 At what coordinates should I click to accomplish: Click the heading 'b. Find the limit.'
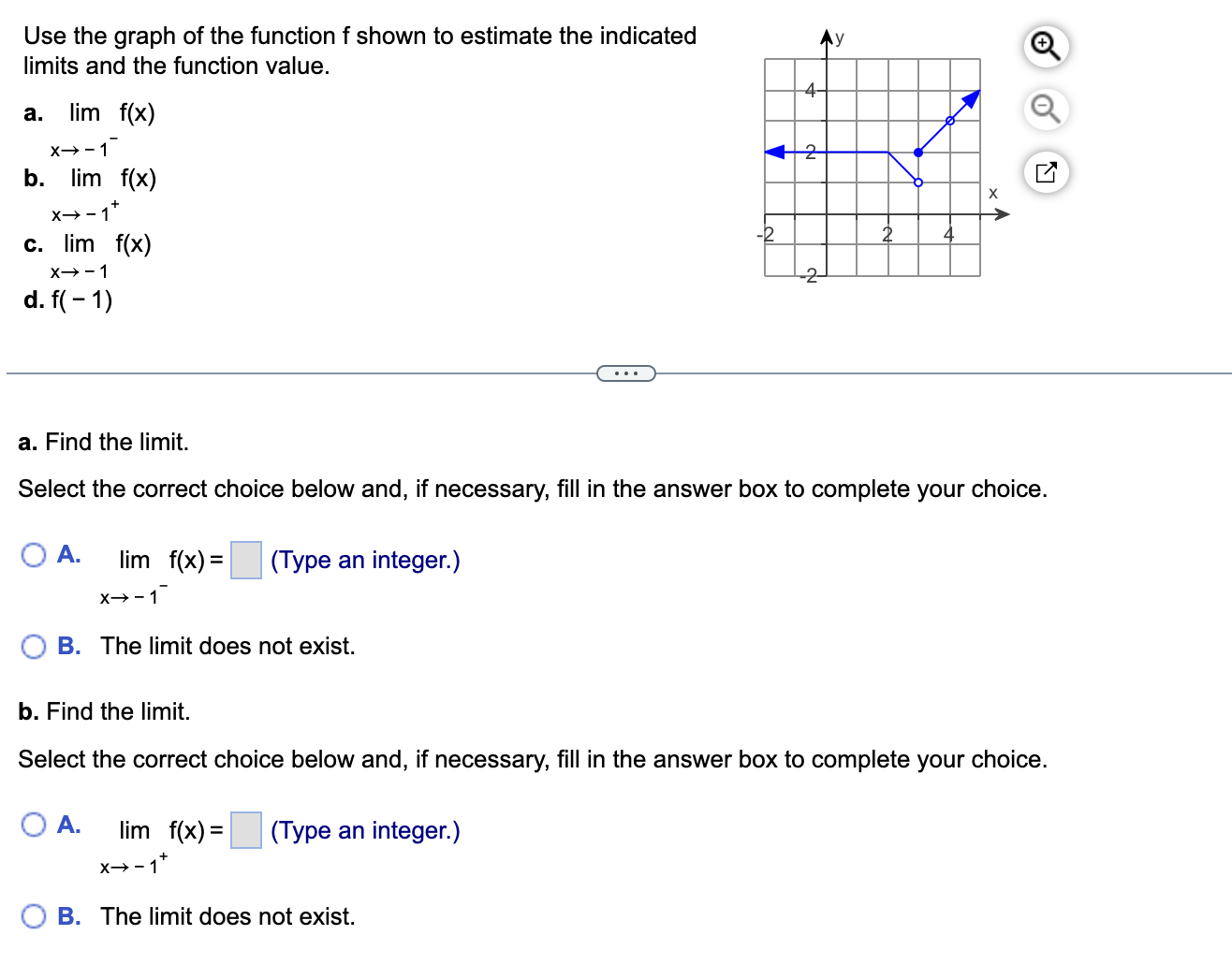[x=103, y=711]
